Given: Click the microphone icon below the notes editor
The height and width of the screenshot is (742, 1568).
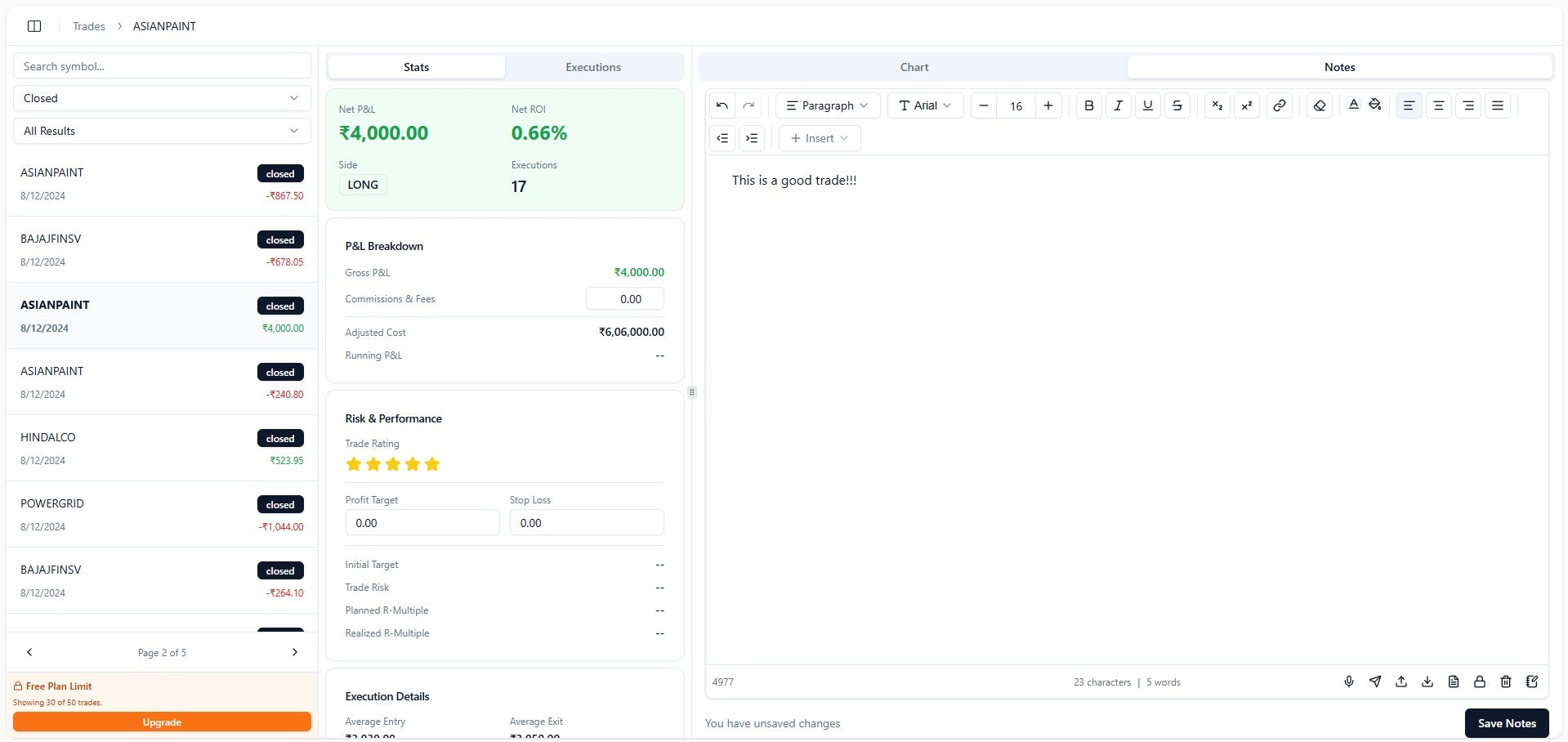Looking at the screenshot, I should pyautogui.click(x=1350, y=682).
